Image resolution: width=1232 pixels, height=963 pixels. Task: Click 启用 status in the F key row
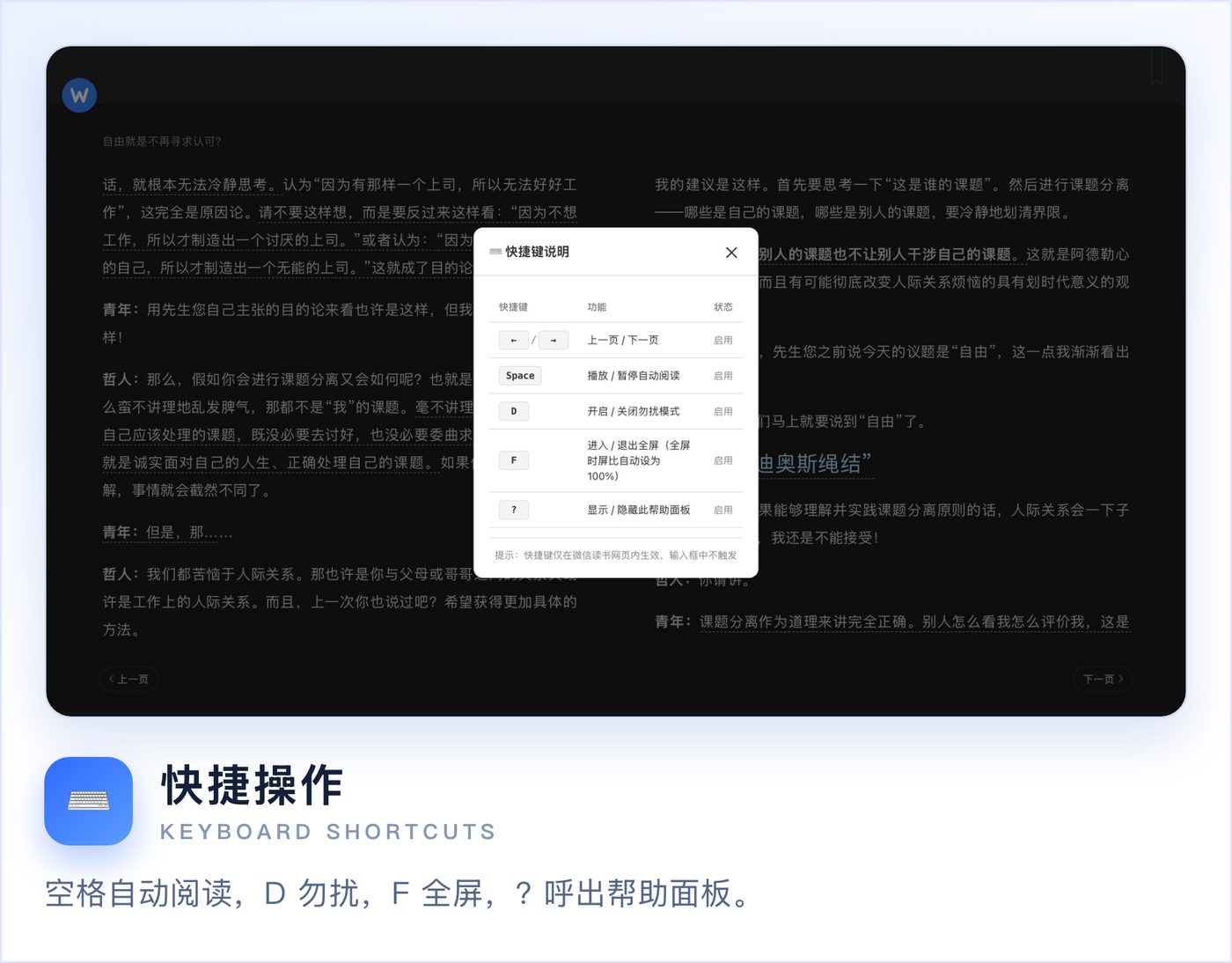click(723, 460)
